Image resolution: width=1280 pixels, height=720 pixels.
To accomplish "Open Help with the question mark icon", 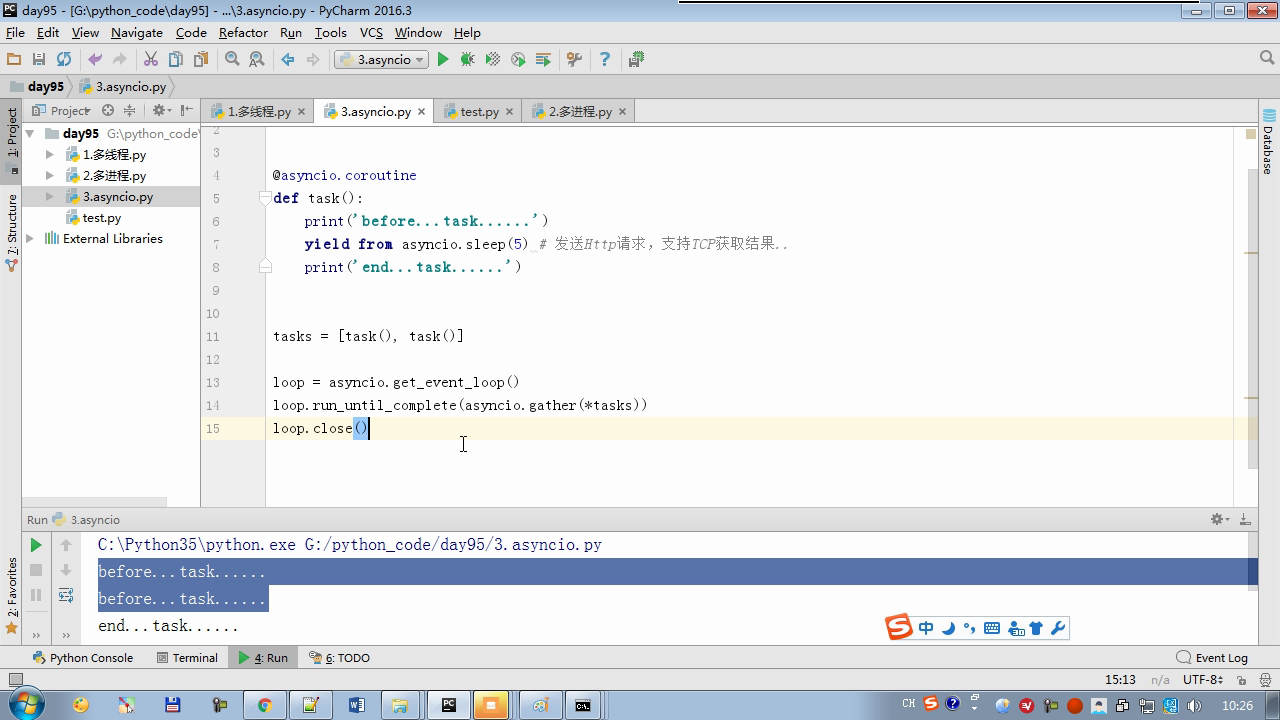I will point(604,60).
